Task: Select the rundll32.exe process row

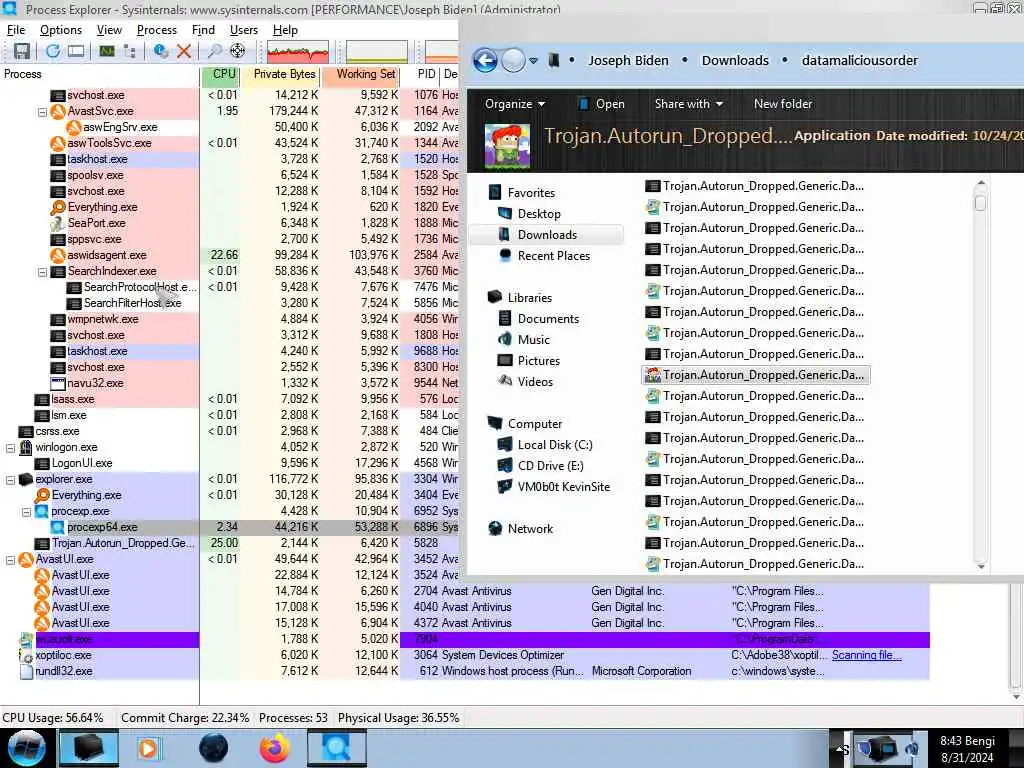Action: [465, 671]
